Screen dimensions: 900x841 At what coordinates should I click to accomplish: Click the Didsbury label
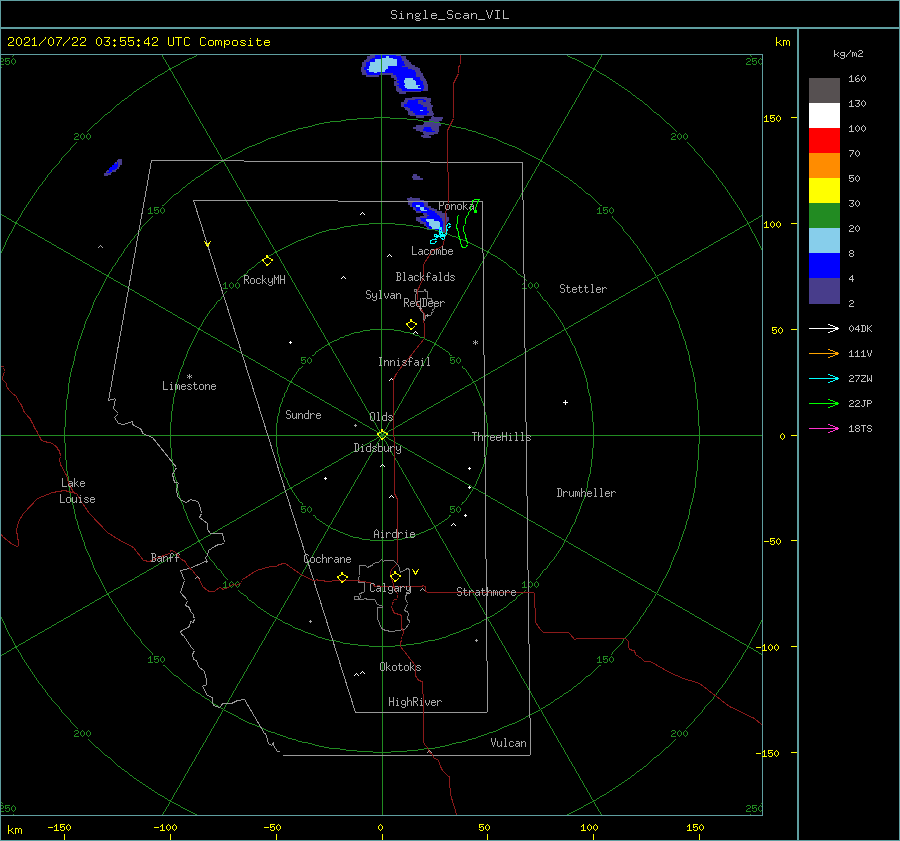(x=377, y=448)
